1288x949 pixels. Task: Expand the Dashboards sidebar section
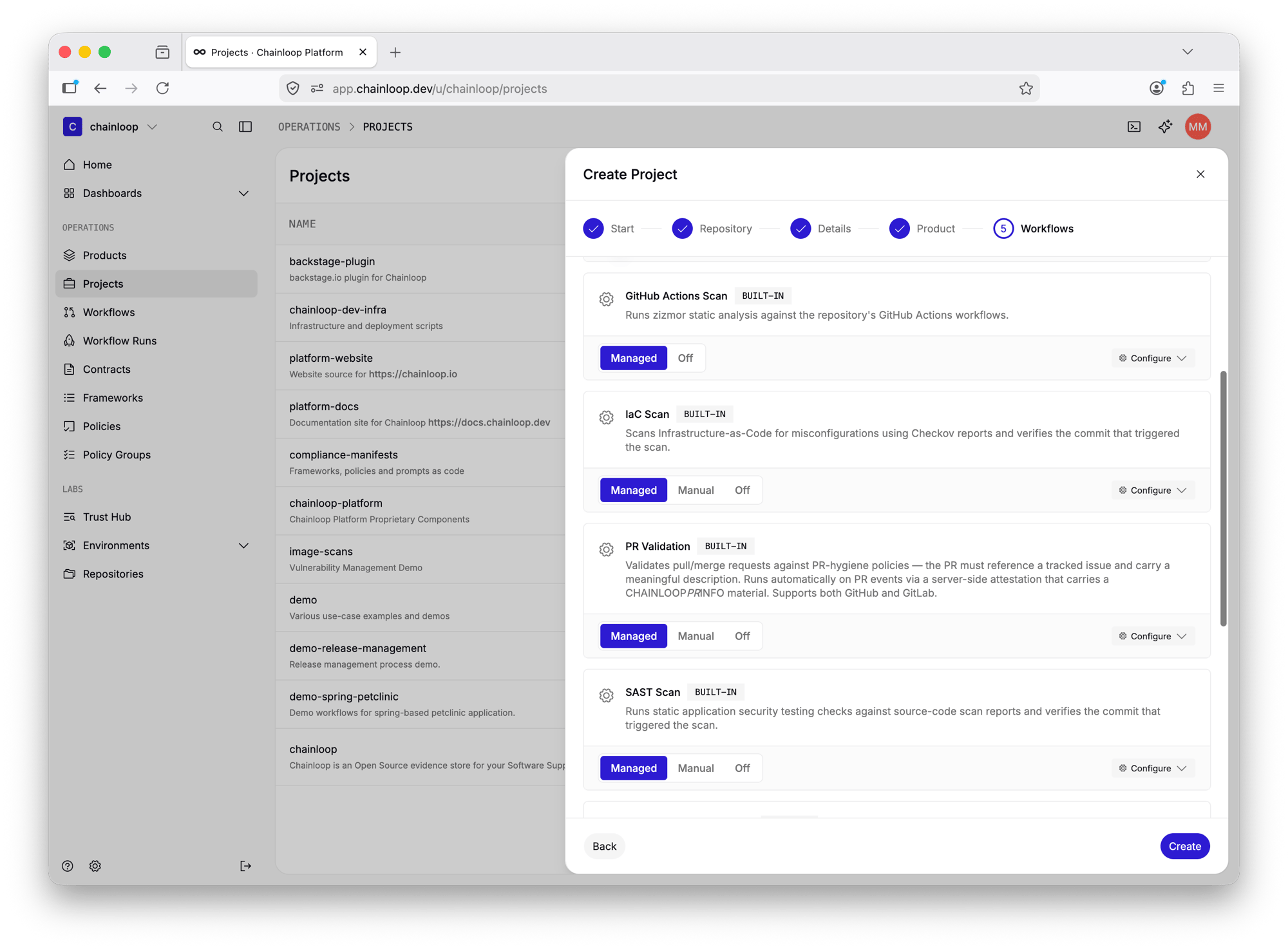[243, 193]
